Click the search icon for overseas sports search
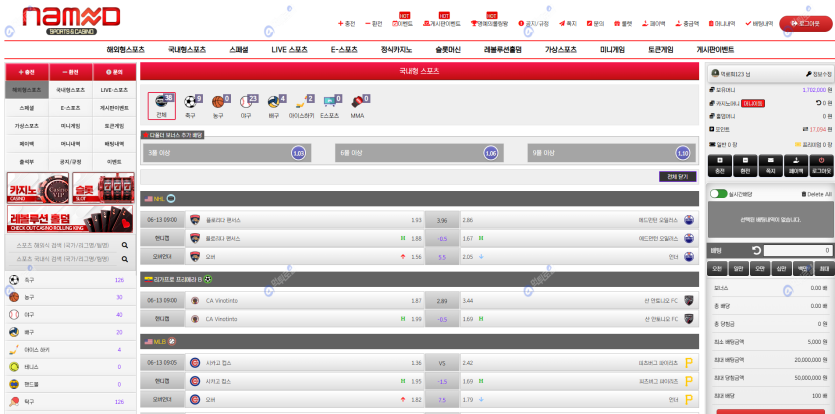The width and height of the screenshot is (835, 414). (125, 245)
